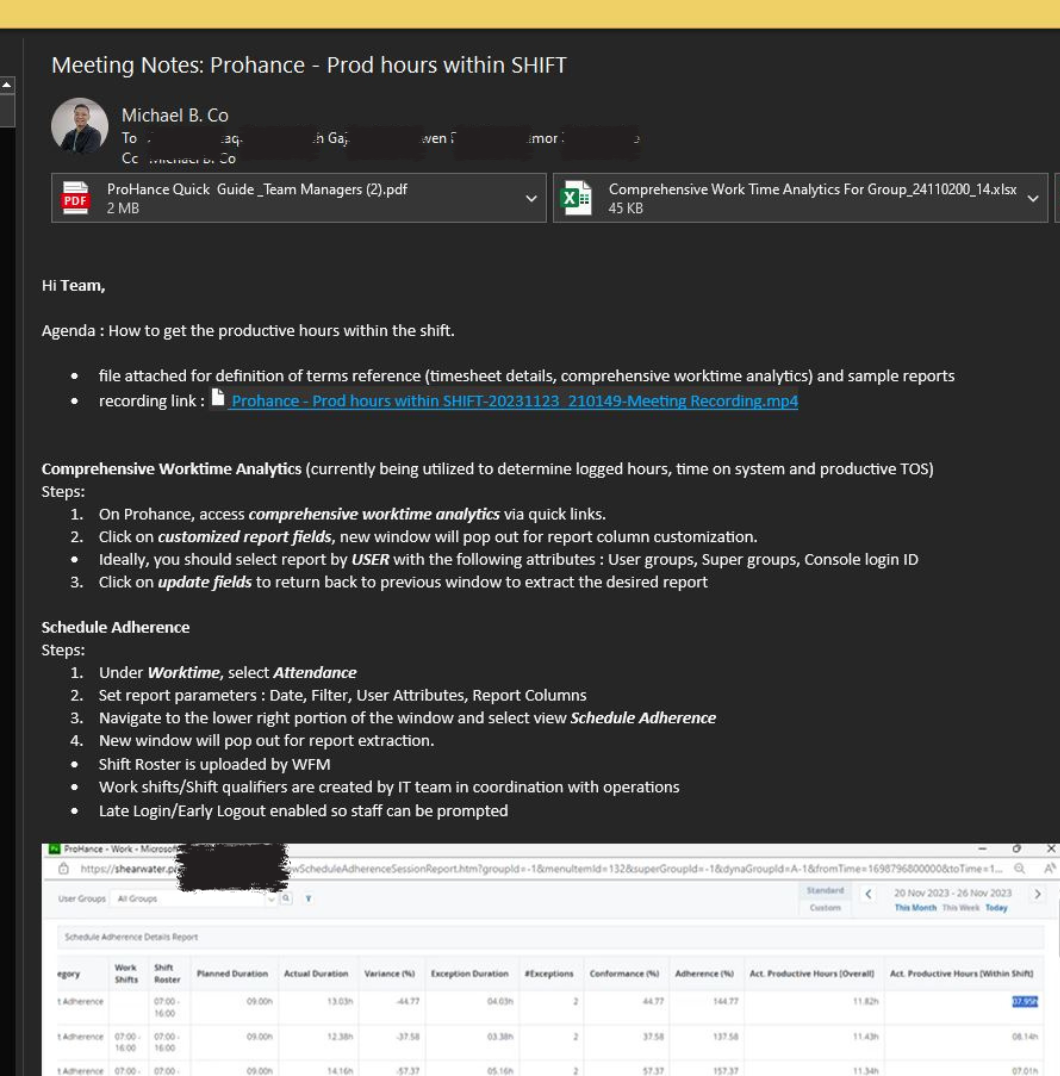The height and width of the screenshot is (1076, 1060).
Task: Open the All Groups dropdown in ProHance
Action: (x=194, y=898)
